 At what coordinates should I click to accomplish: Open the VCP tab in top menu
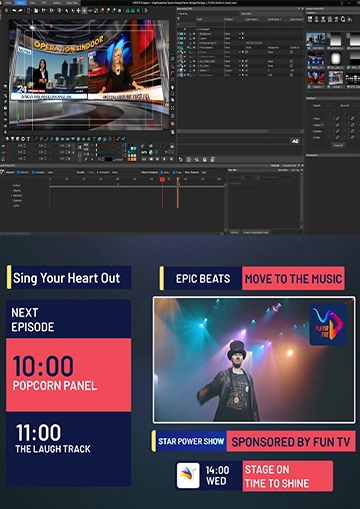click(x=44, y=2)
